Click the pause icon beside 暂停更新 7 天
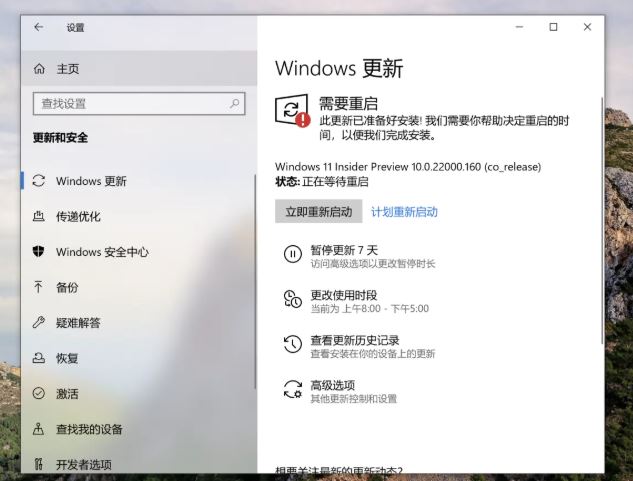Screen dimensions: 633x481 click(x=293, y=254)
